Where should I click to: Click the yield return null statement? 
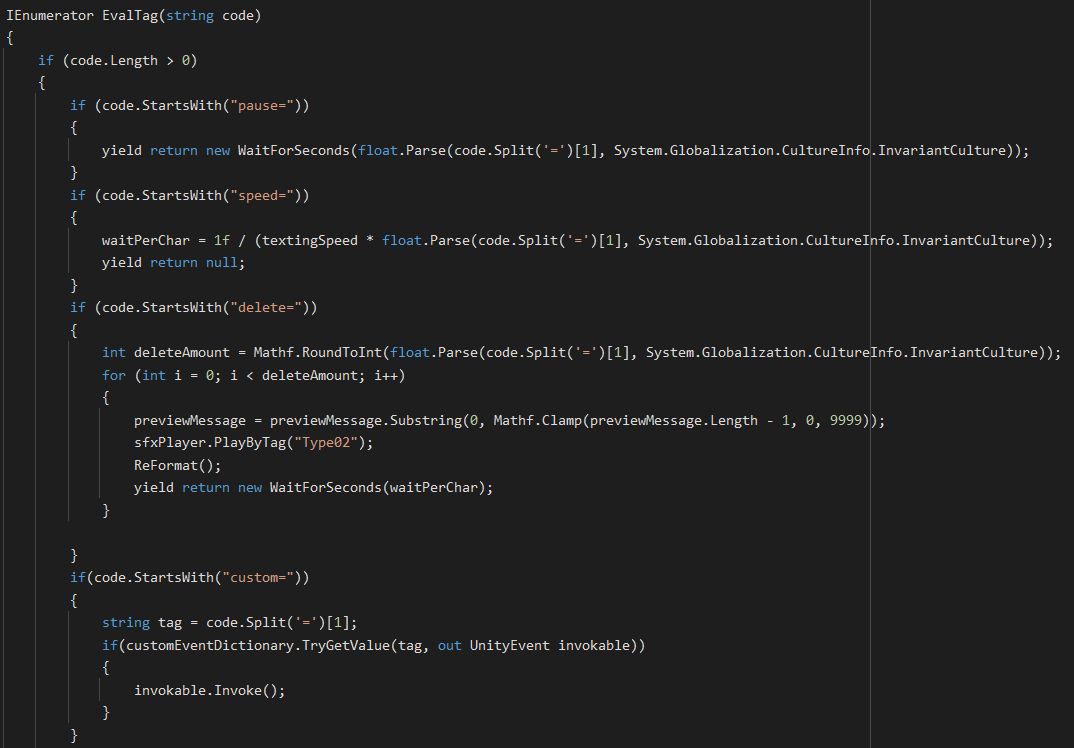tap(172, 262)
